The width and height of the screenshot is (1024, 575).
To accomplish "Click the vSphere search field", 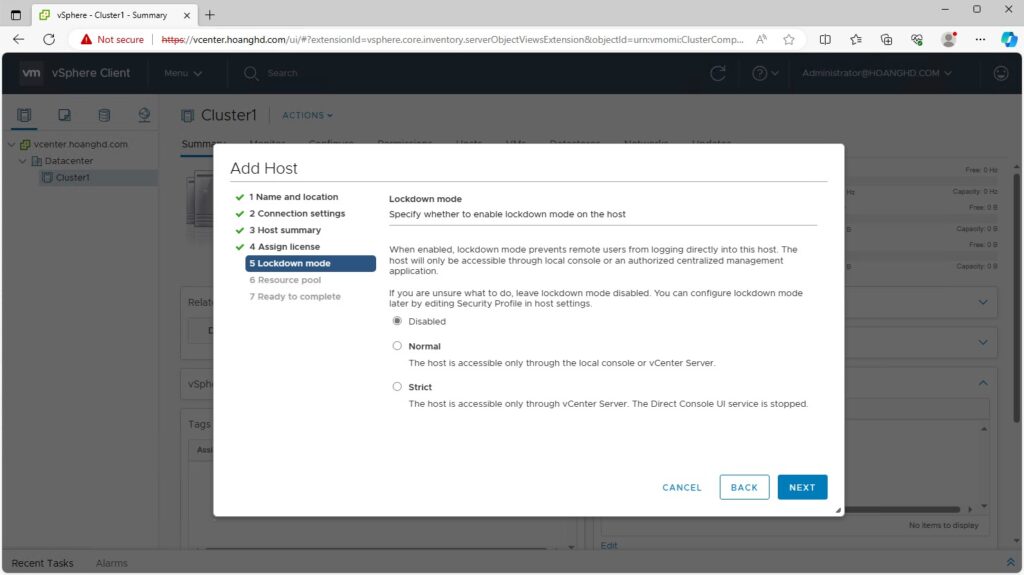I will tap(282, 73).
